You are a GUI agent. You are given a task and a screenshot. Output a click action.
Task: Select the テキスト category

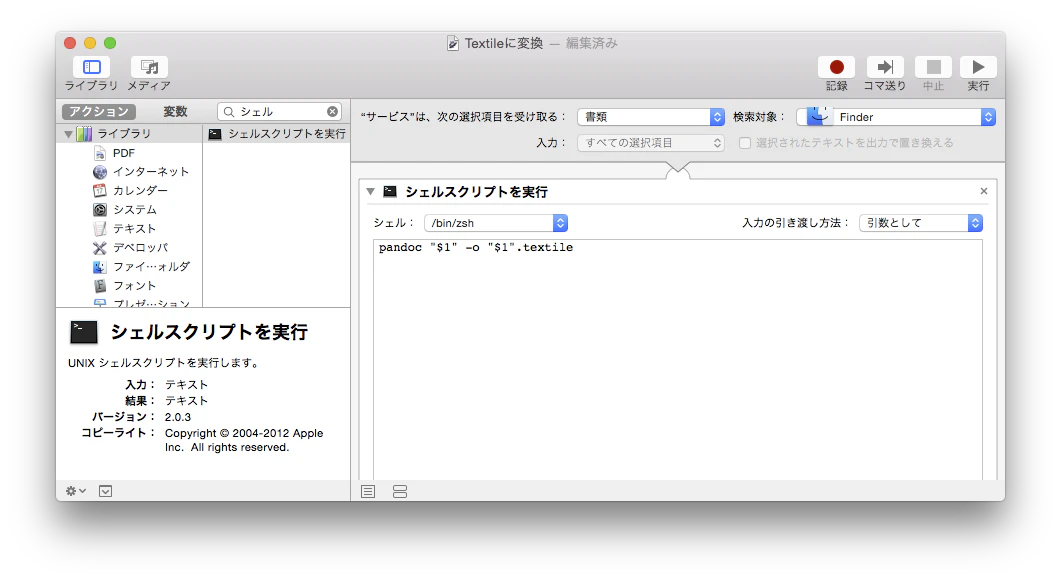135,229
